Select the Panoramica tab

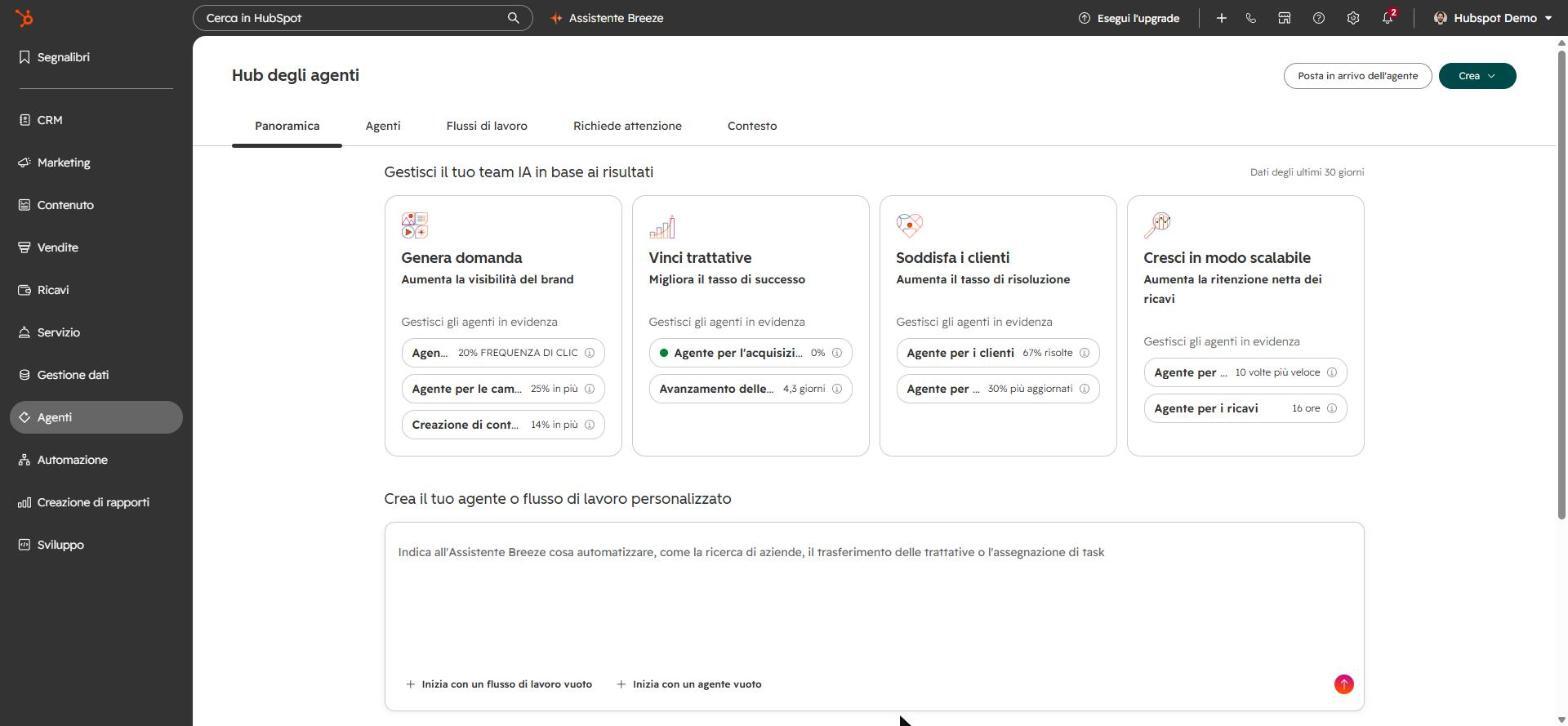[x=287, y=126]
